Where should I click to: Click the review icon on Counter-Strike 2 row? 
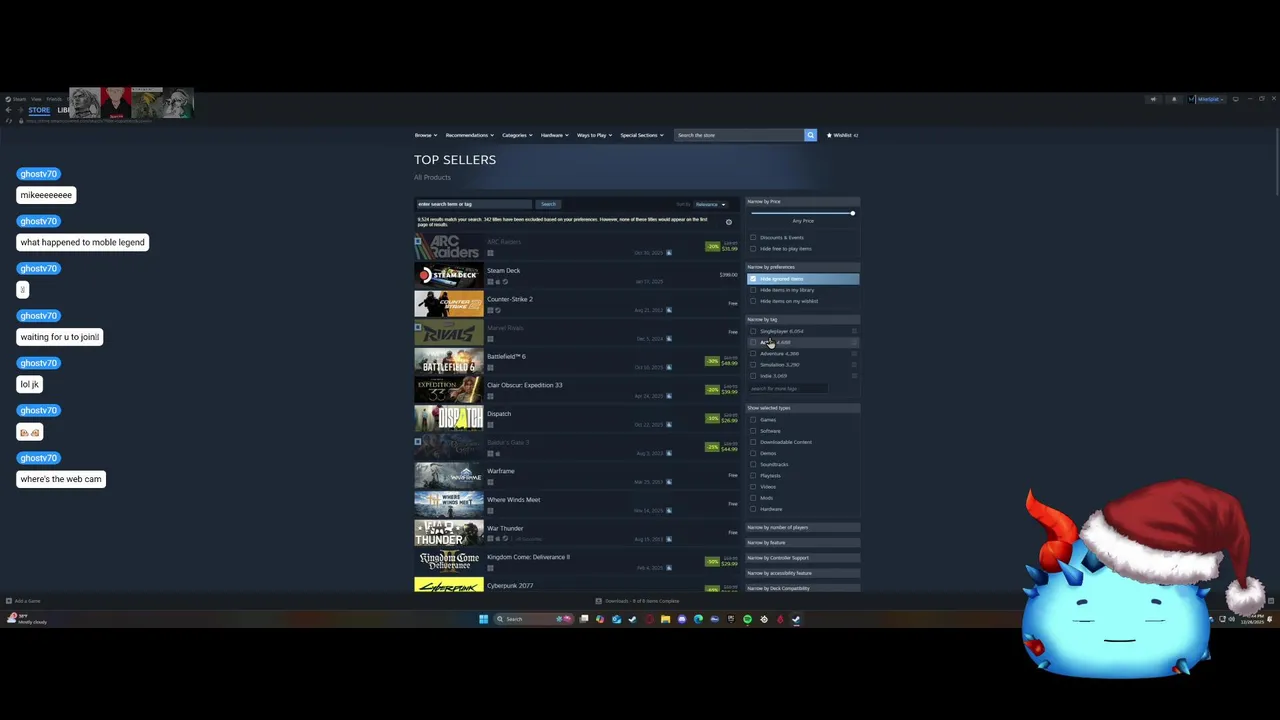[669, 310]
